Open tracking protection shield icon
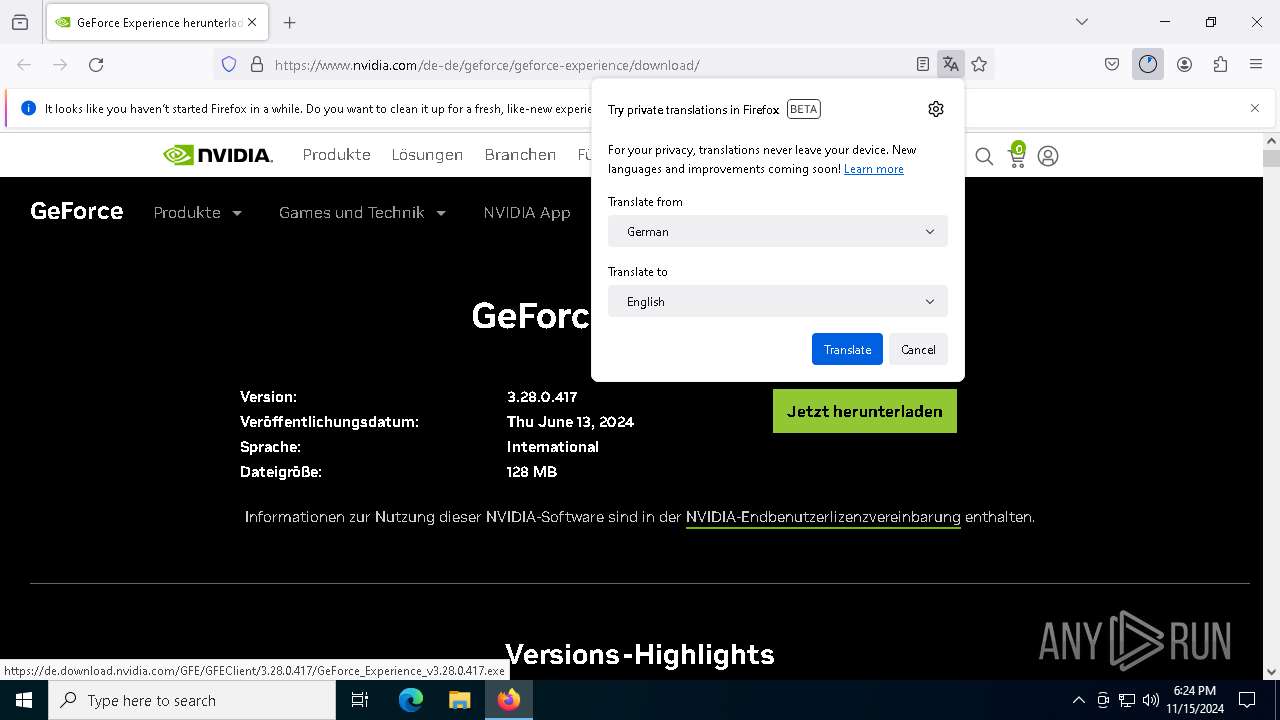This screenshot has height=720, width=1280. click(229, 65)
